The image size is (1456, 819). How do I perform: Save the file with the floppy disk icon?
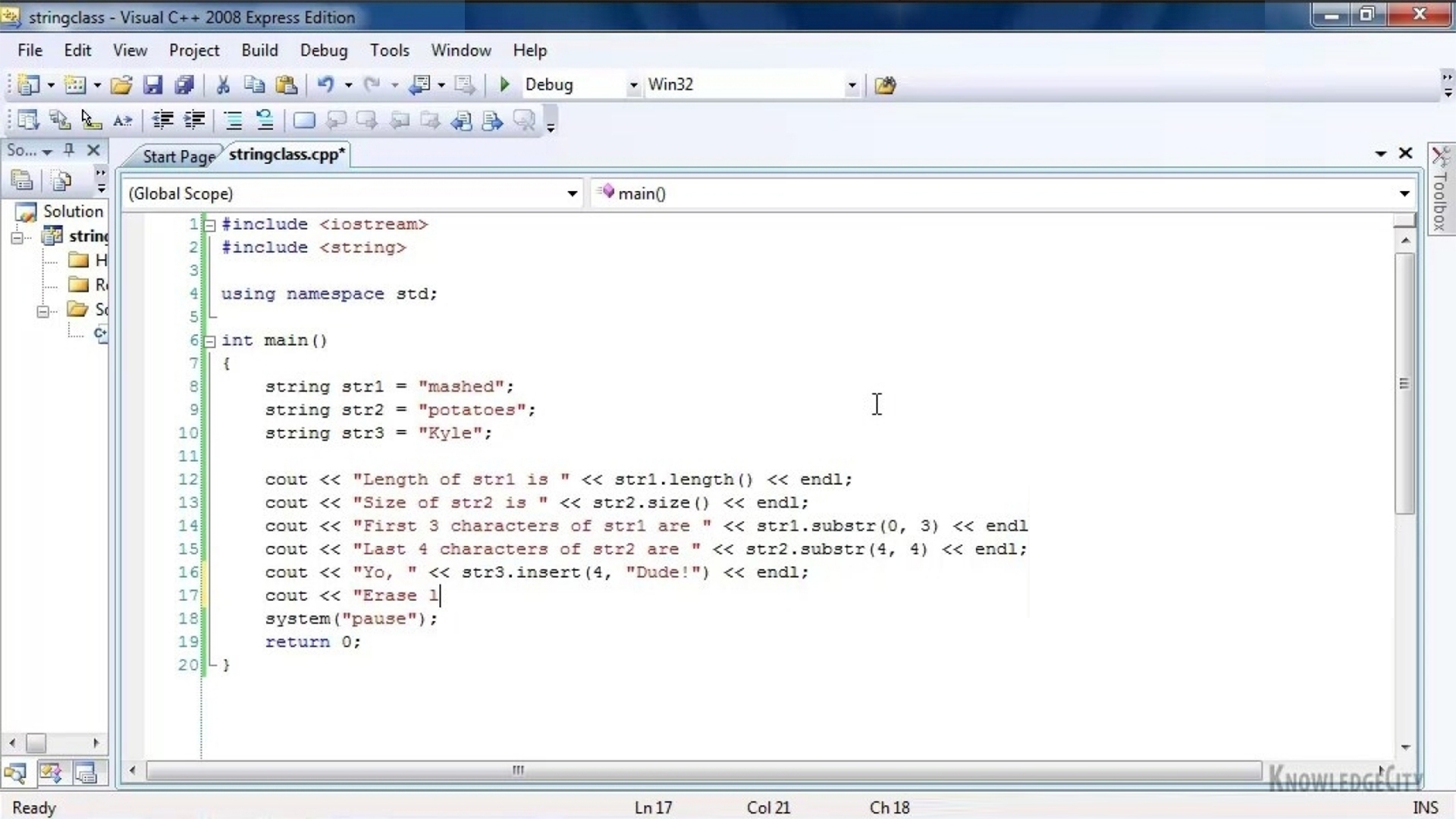pos(153,85)
